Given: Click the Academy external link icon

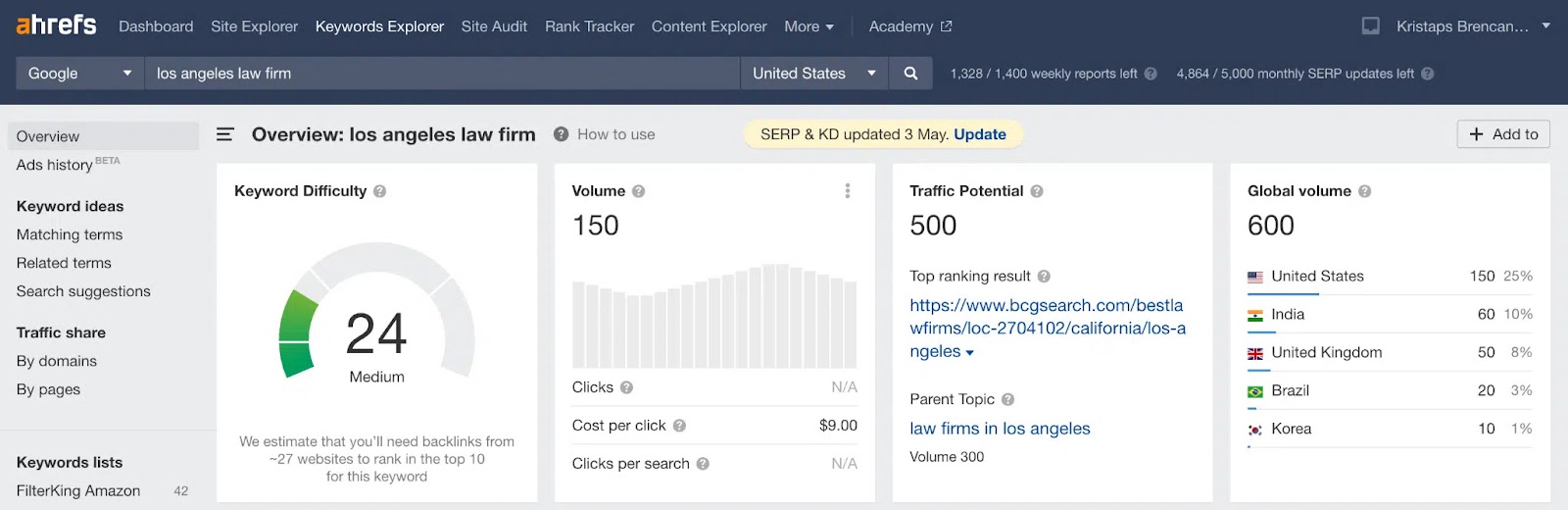Looking at the screenshot, I should pyautogui.click(x=946, y=26).
